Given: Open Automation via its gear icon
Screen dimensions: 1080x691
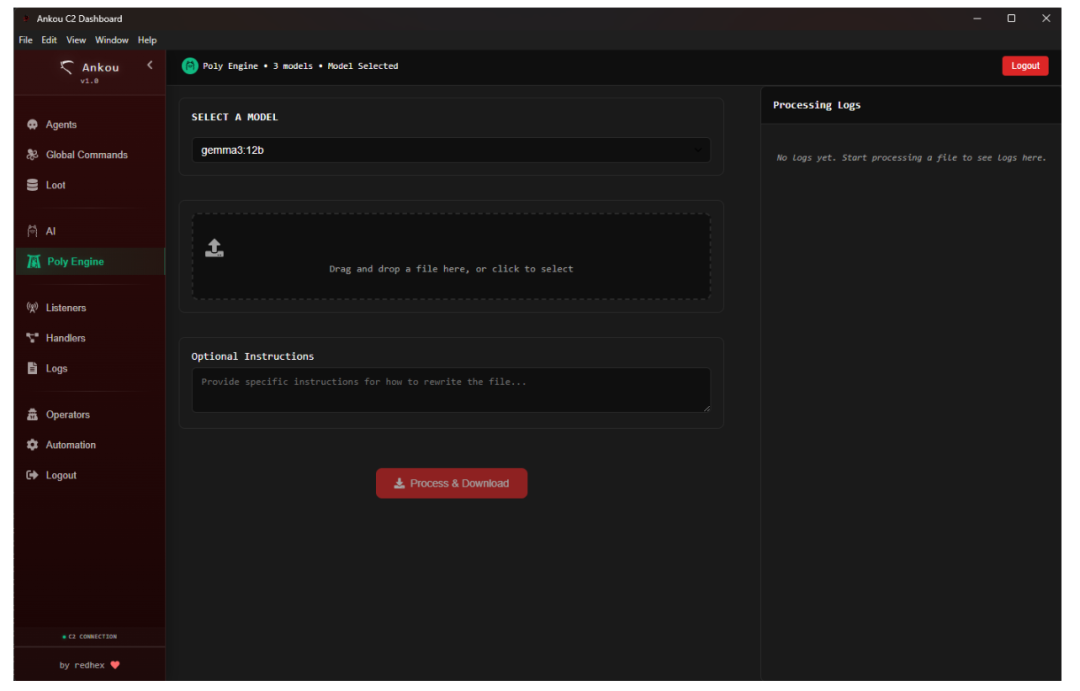Looking at the screenshot, I should 32,445.
